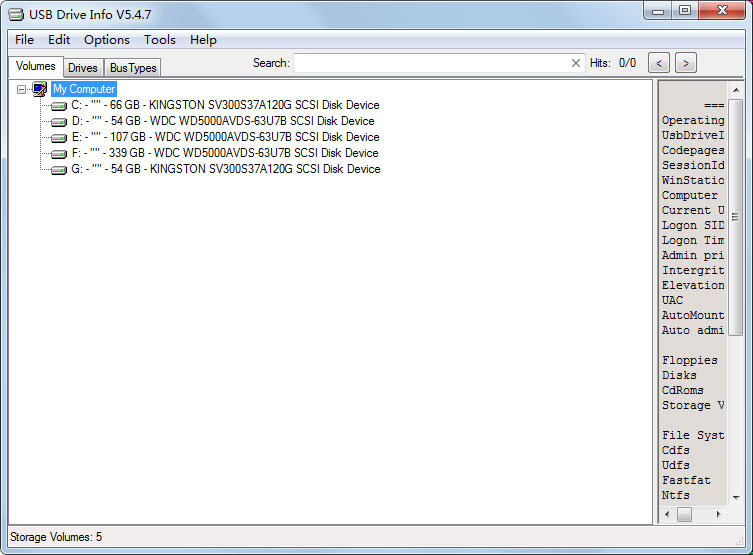Collapse the My Computer tree node

[x=21, y=89]
